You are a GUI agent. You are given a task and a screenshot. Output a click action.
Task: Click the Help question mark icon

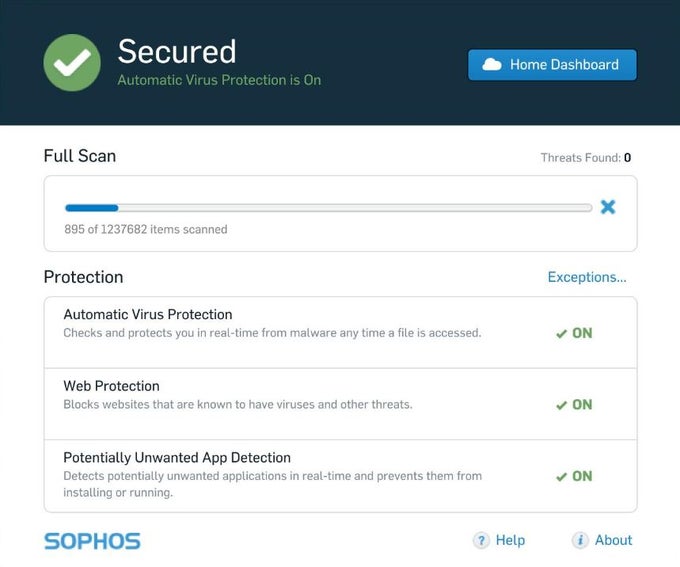(481, 540)
